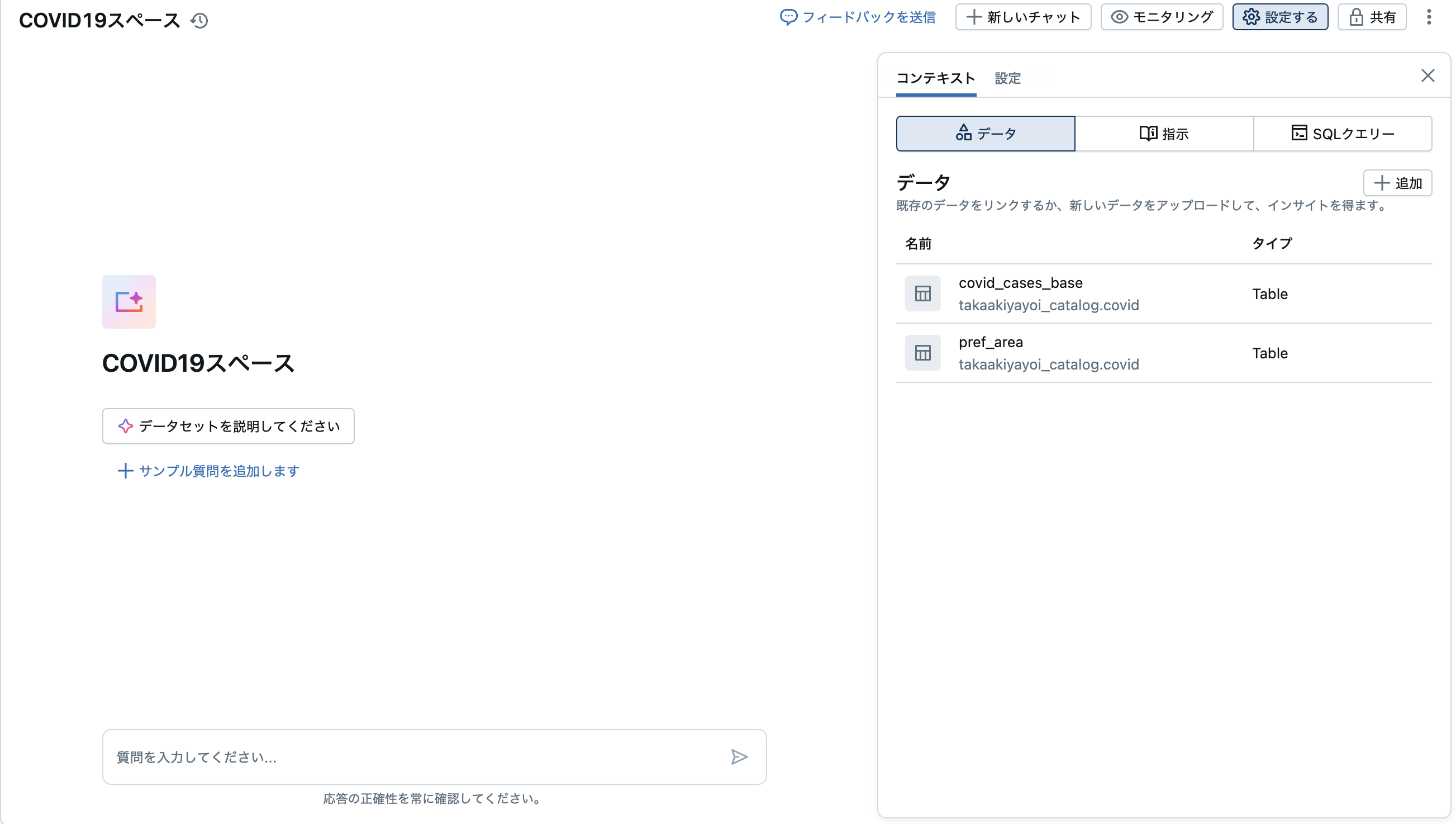The height and width of the screenshot is (824, 1456).
Task: Open the overflow three-dot menu
Action: (1429, 17)
